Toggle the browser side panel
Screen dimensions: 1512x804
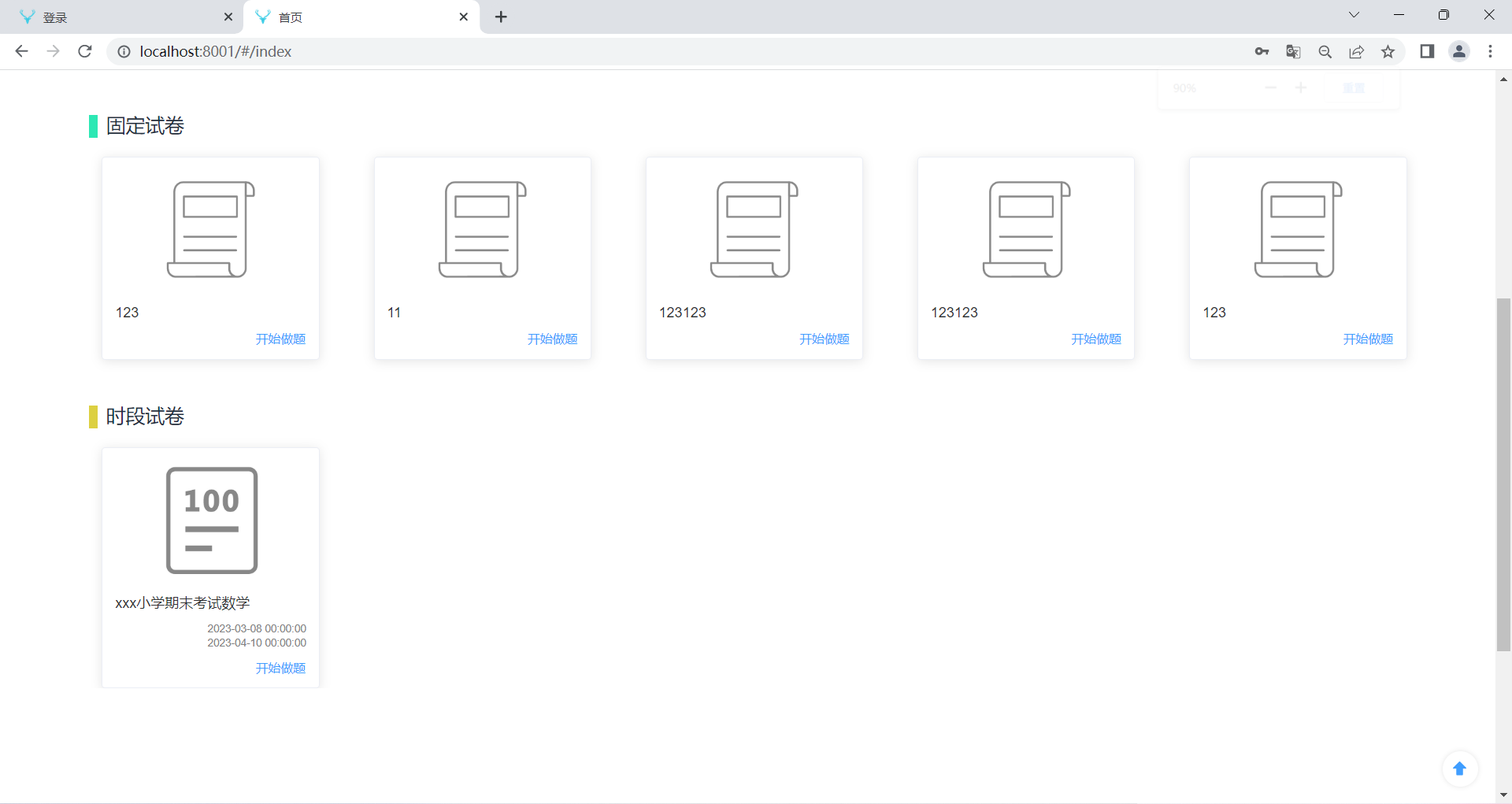coord(1427,51)
